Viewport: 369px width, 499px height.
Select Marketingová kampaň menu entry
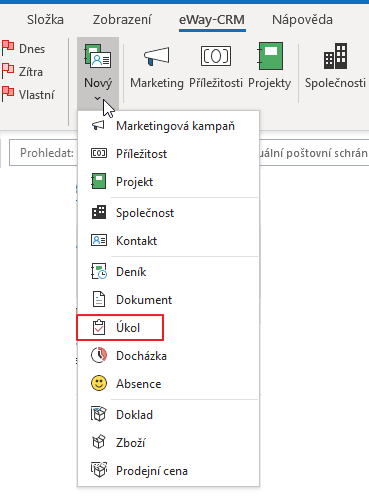(x=168, y=126)
